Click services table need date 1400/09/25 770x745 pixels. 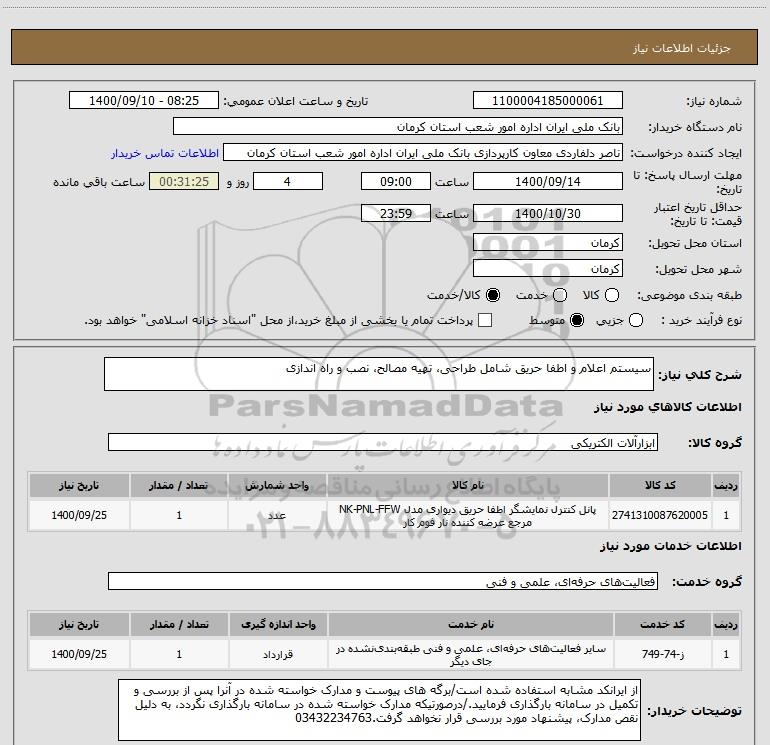79,654
